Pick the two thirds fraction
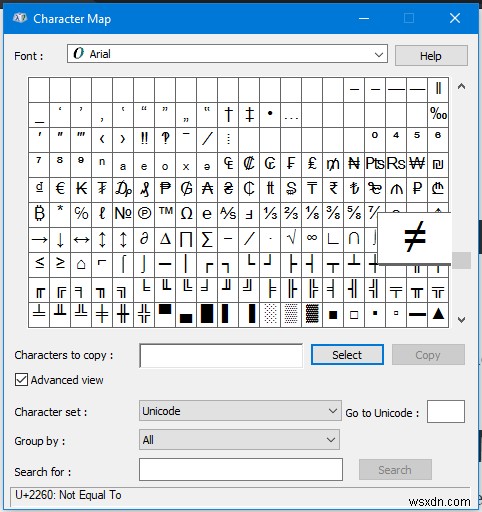This screenshot has width=482, height=512. point(291,215)
